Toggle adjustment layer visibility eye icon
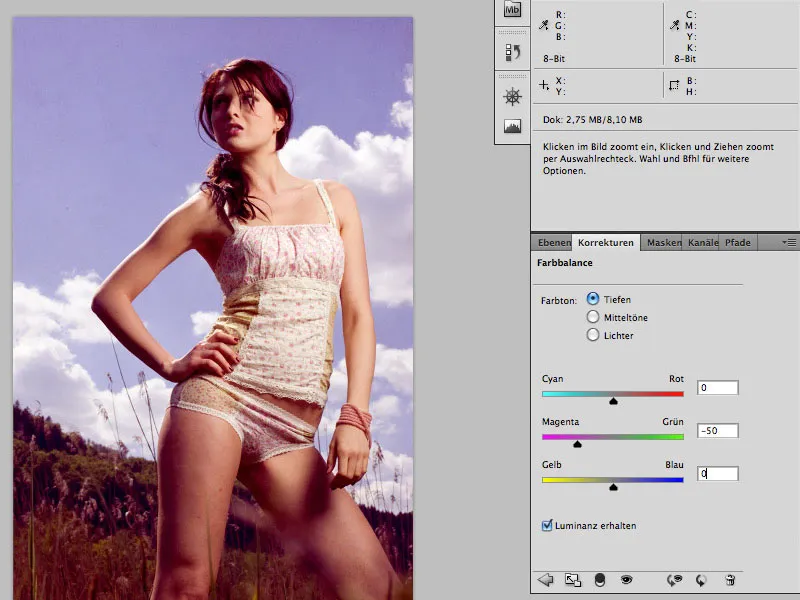 (x=626, y=580)
